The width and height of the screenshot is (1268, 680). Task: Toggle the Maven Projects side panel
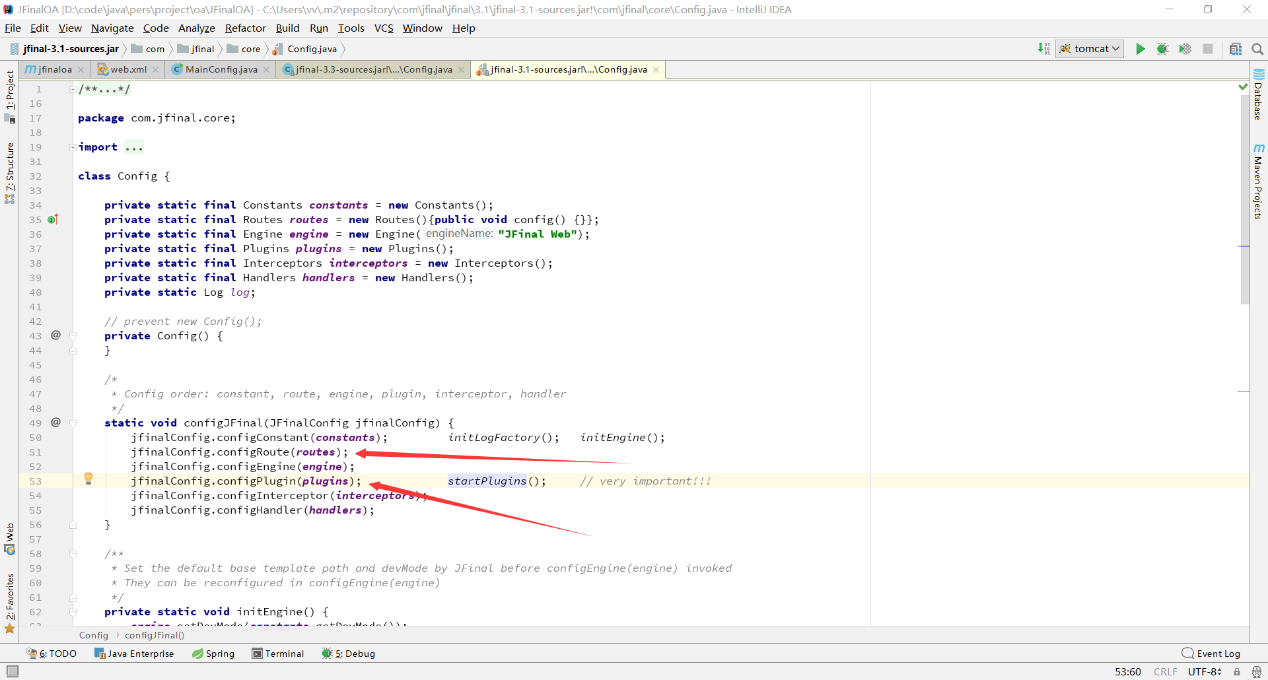[1258, 181]
